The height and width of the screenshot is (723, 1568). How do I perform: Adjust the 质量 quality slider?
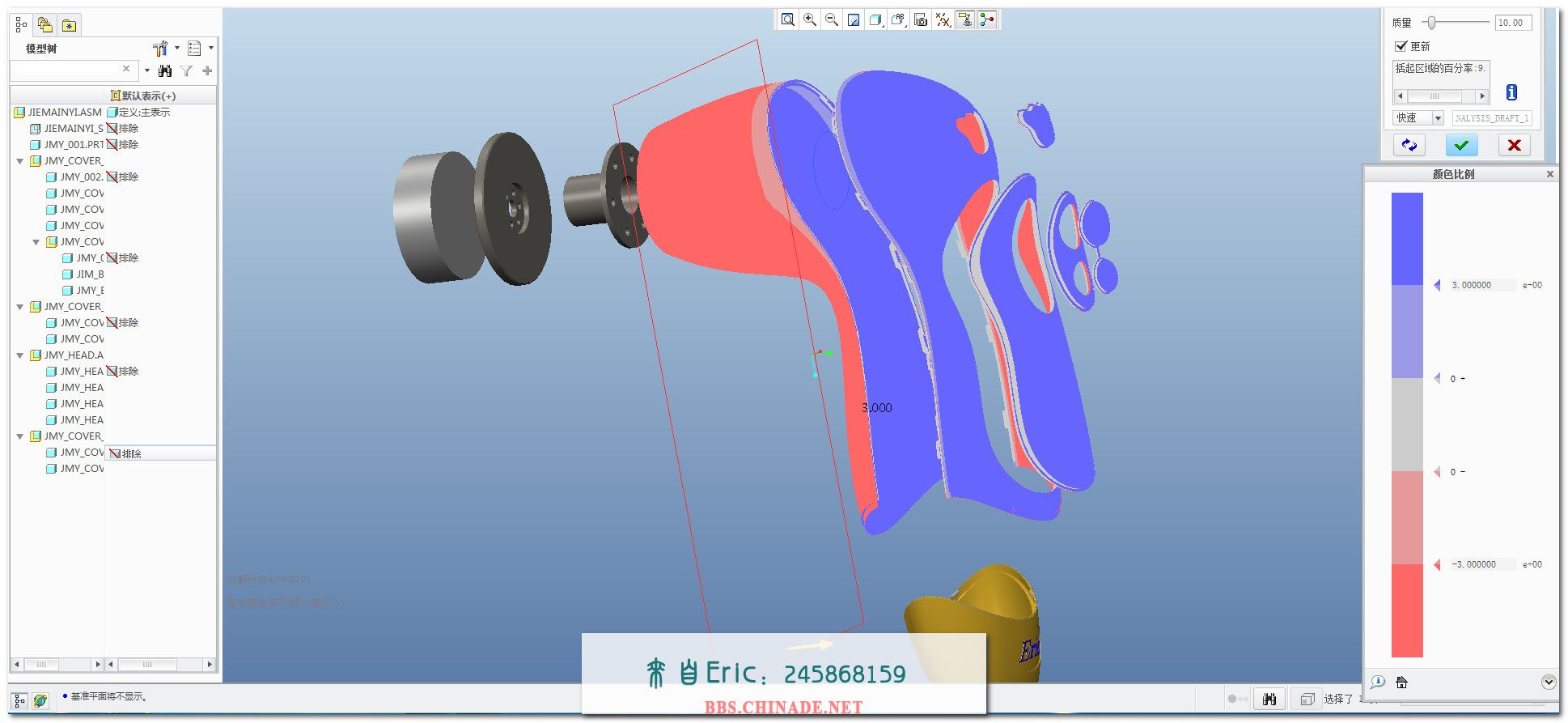[x=1431, y=23]
